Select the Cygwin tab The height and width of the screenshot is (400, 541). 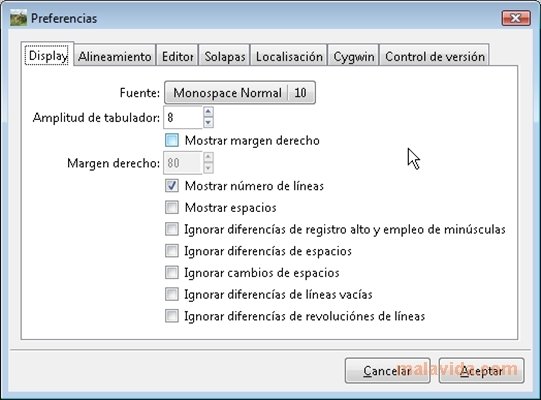[354, 56]
